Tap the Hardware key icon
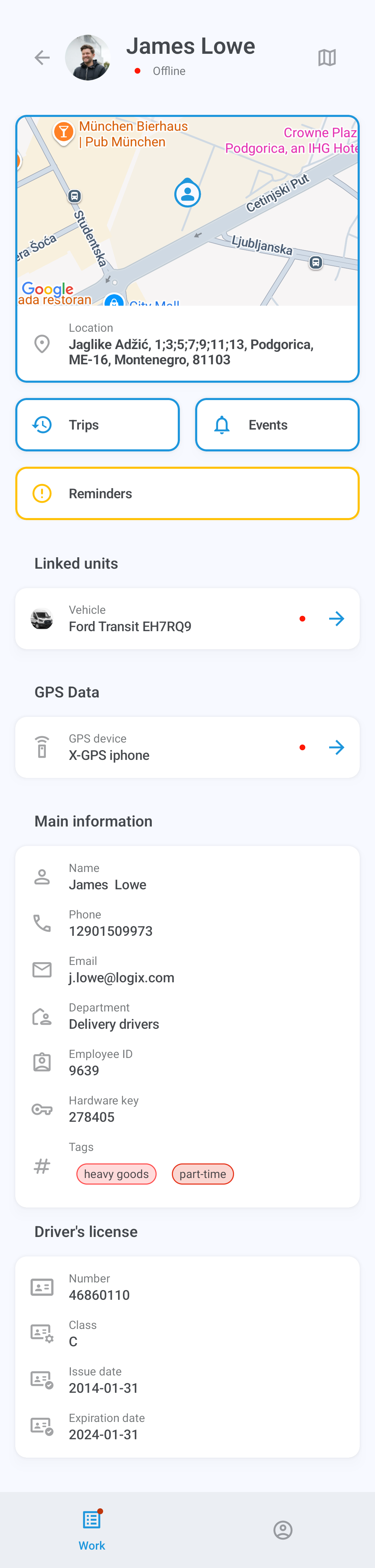The image size is (375, 1568). click(x=42, y=1110)
